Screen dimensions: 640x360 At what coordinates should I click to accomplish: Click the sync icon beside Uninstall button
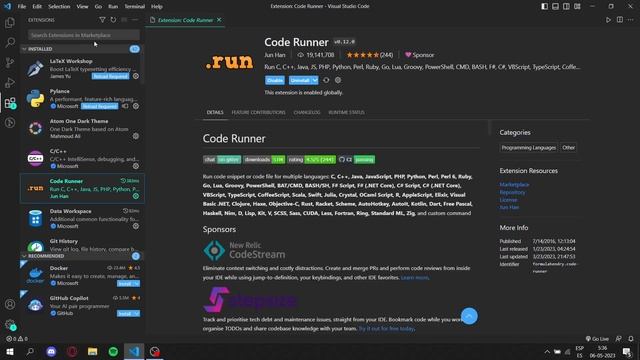click(x=326, y=80)
